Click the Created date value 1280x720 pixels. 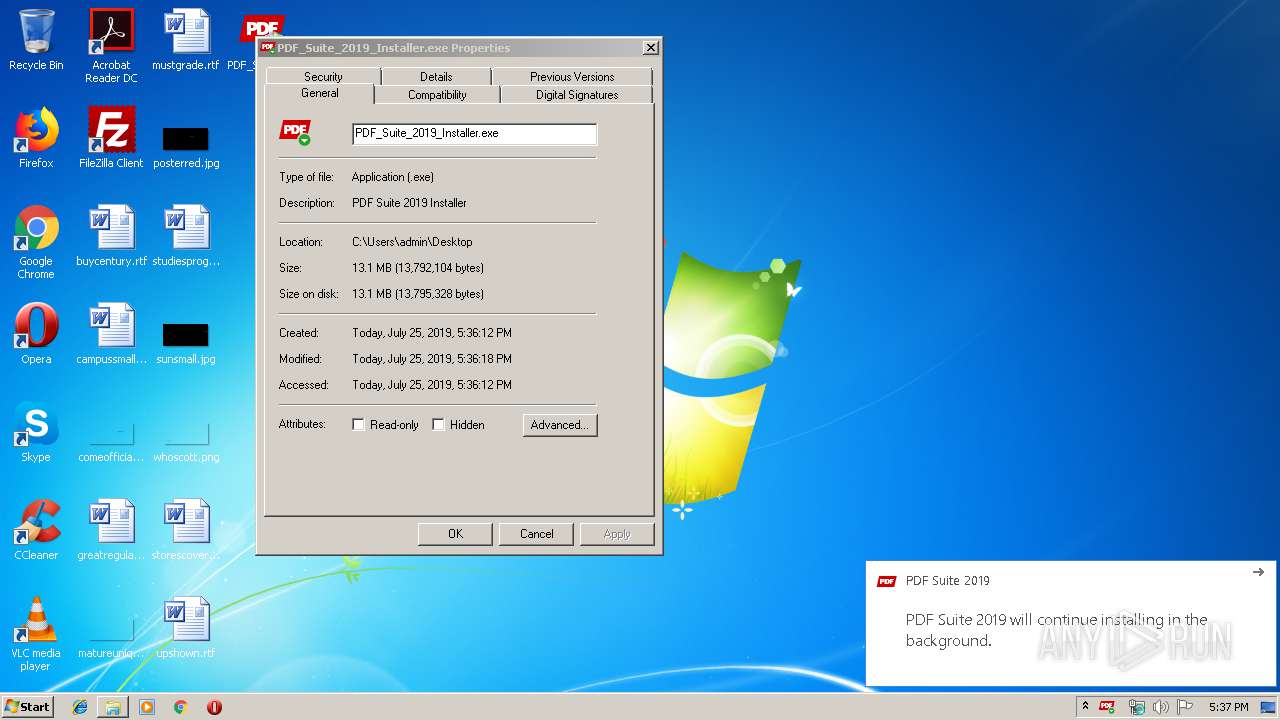pos(432,333)
